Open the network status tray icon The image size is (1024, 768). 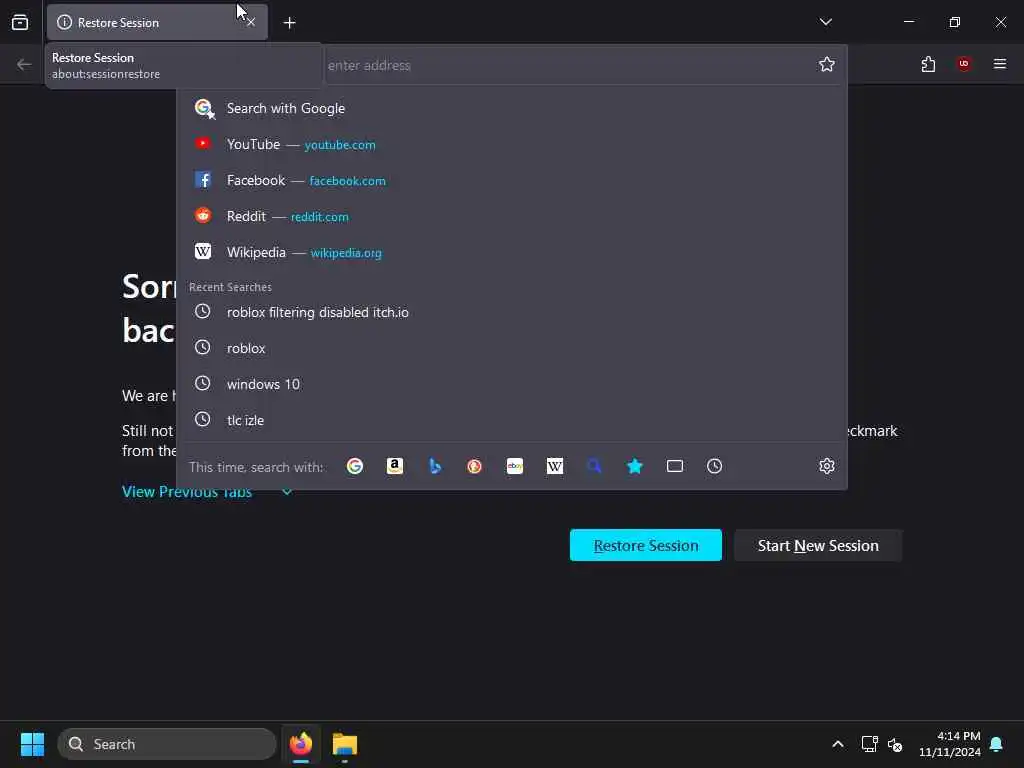(869, 744)
